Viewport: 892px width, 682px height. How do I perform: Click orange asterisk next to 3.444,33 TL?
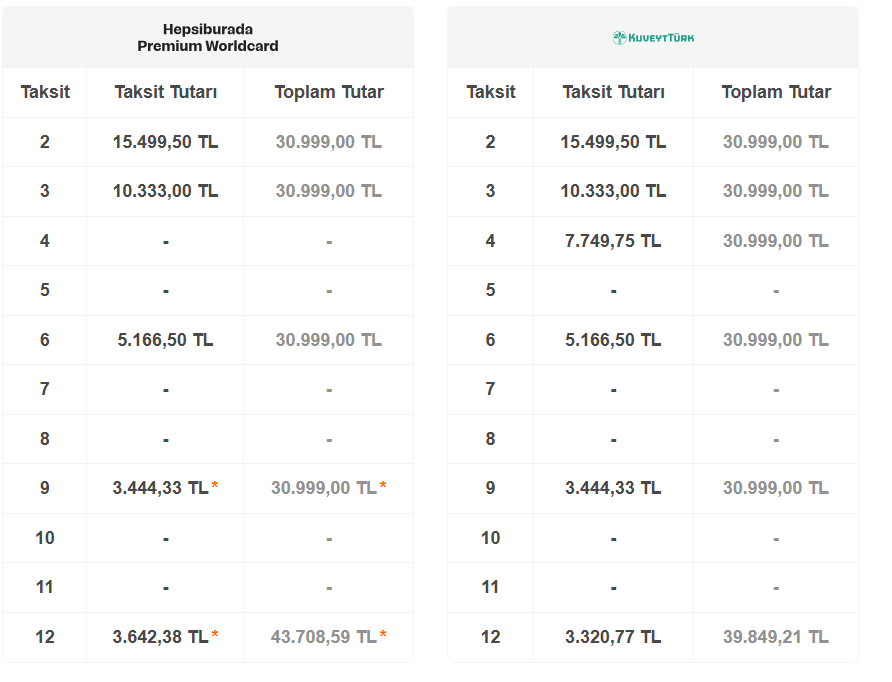coord(215,488)
